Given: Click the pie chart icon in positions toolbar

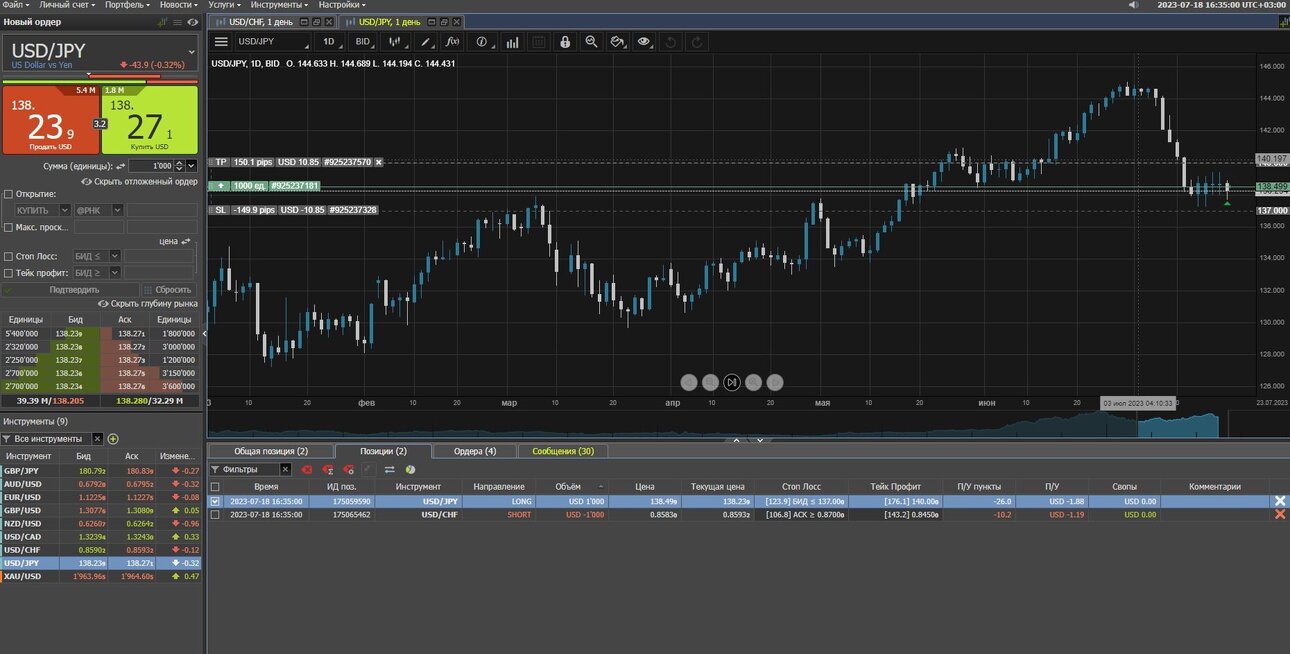Looking at the screenshot, I should click(x=410, y=469).
